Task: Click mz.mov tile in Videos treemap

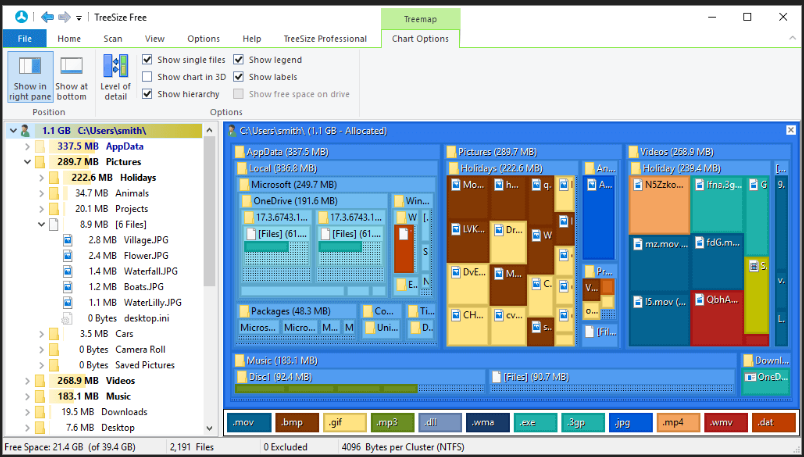Action: [x=659, y=262]
